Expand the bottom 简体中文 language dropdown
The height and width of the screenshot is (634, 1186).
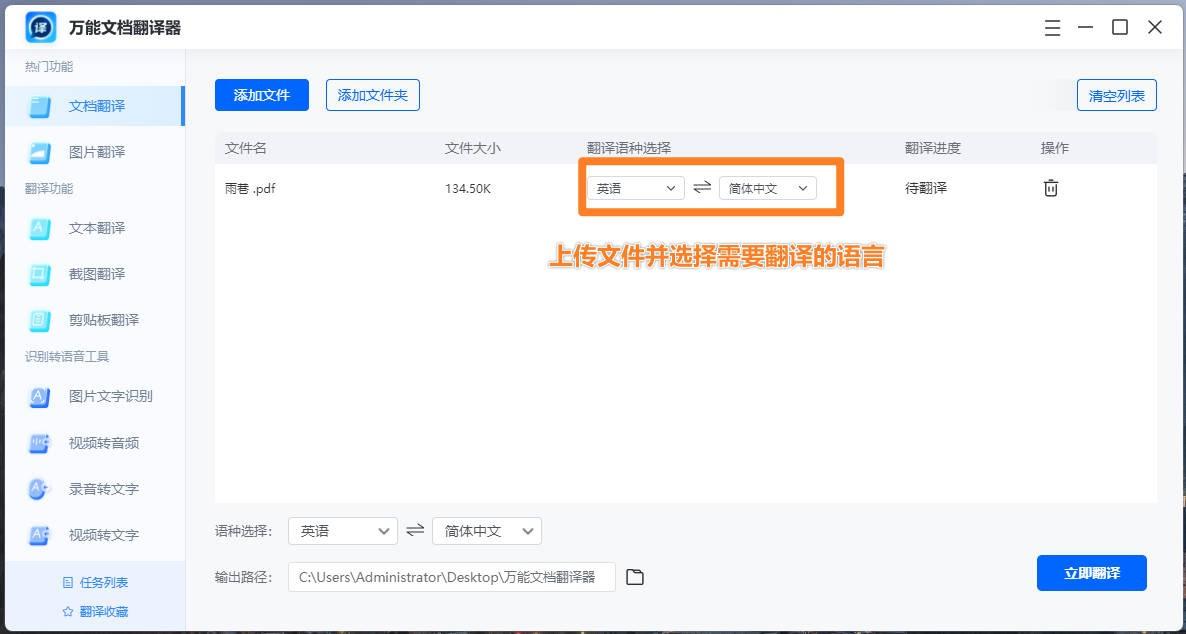[487, 531]
